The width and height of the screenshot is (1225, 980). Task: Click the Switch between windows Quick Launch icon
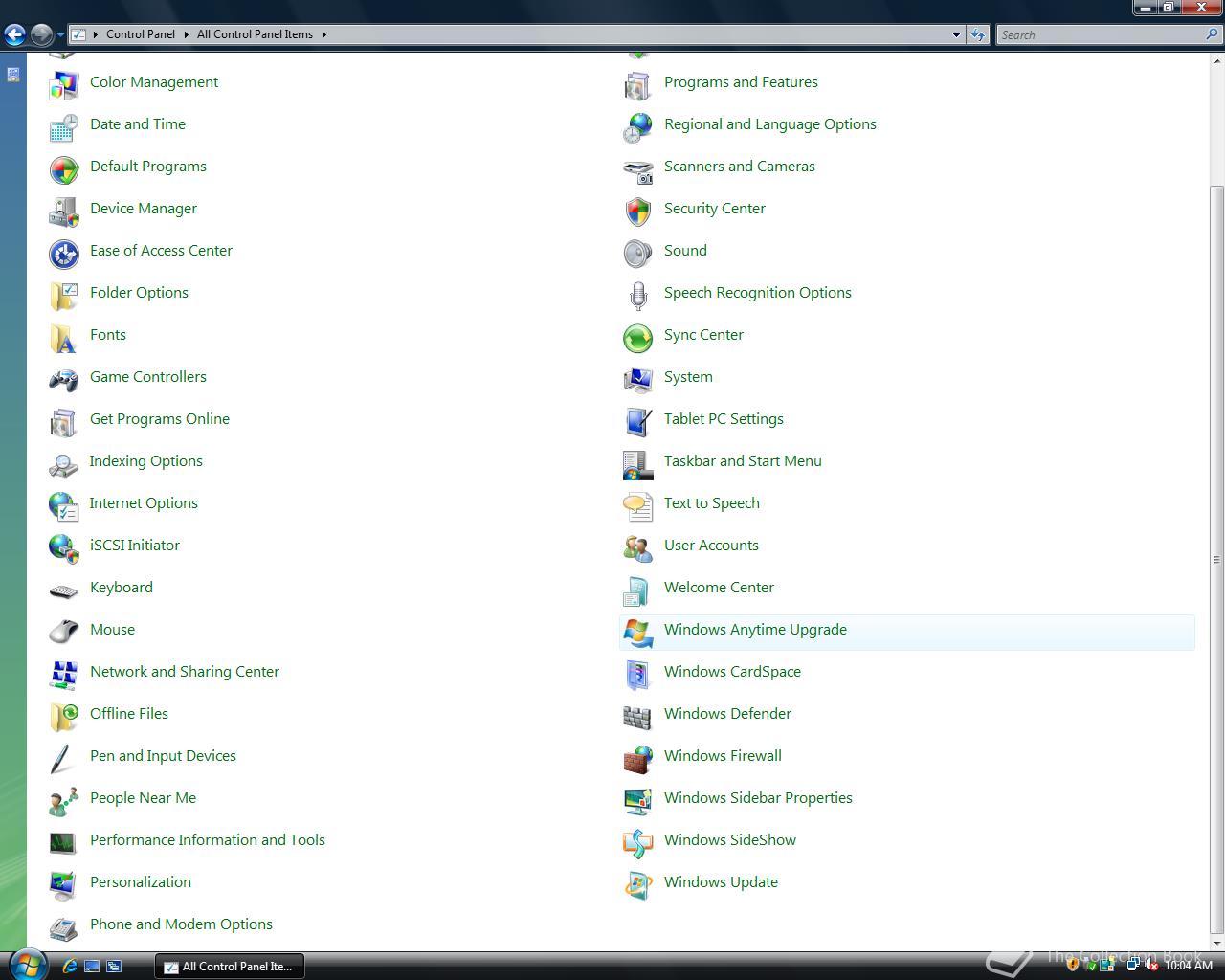(114, 967)
